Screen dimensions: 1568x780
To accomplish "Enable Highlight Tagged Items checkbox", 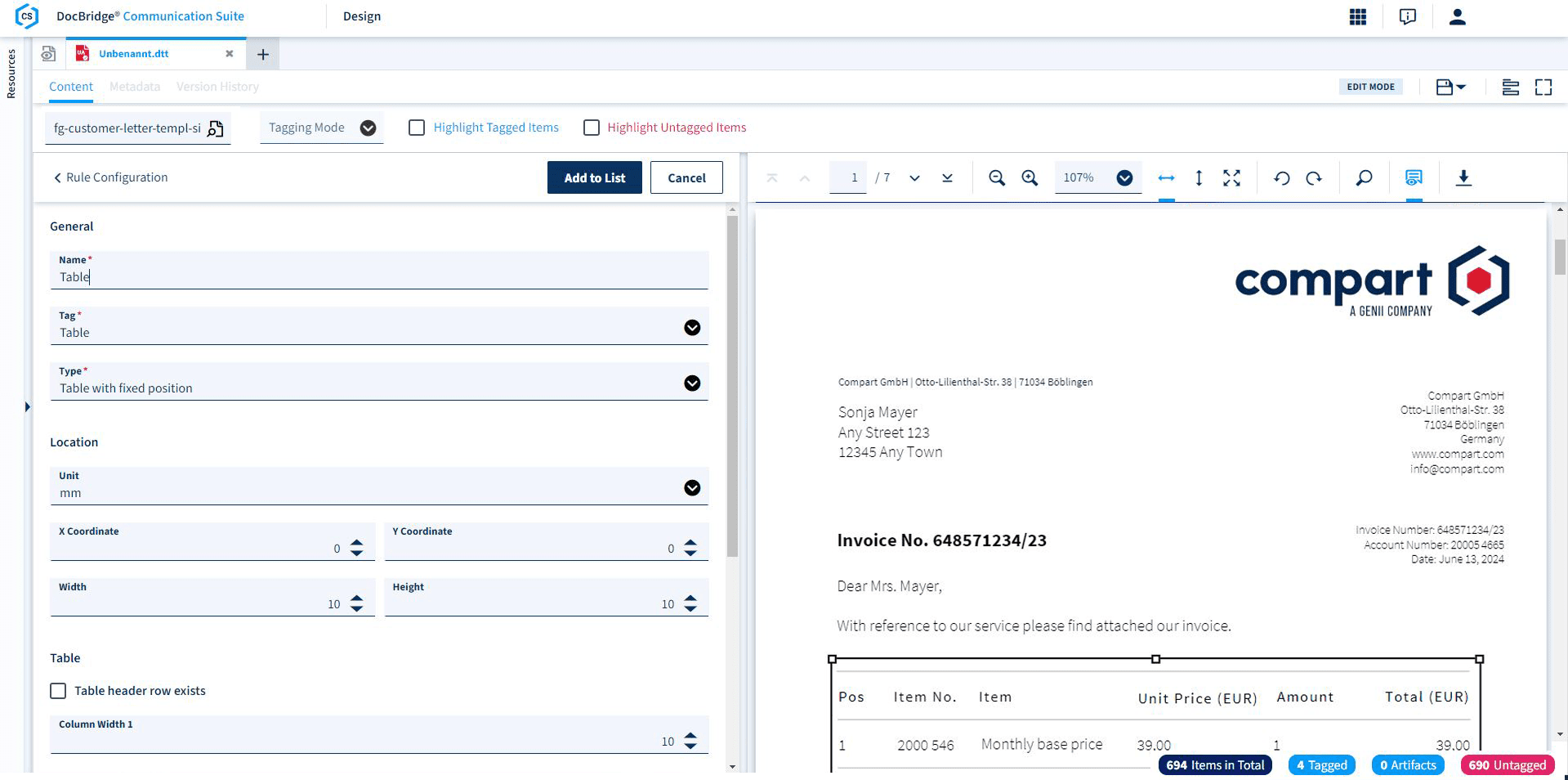I will click(x=417, y=128).
